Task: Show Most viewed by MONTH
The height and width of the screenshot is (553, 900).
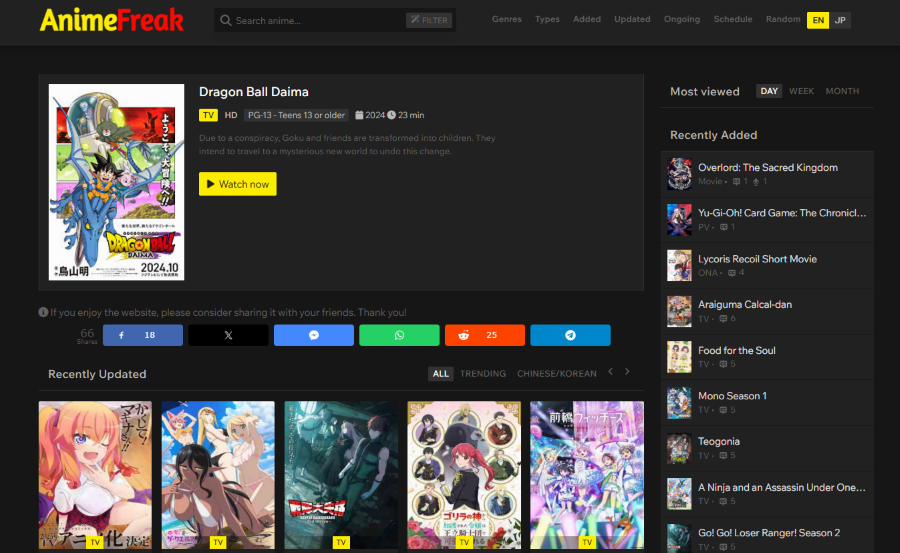Action: click(x=842, y=91)
